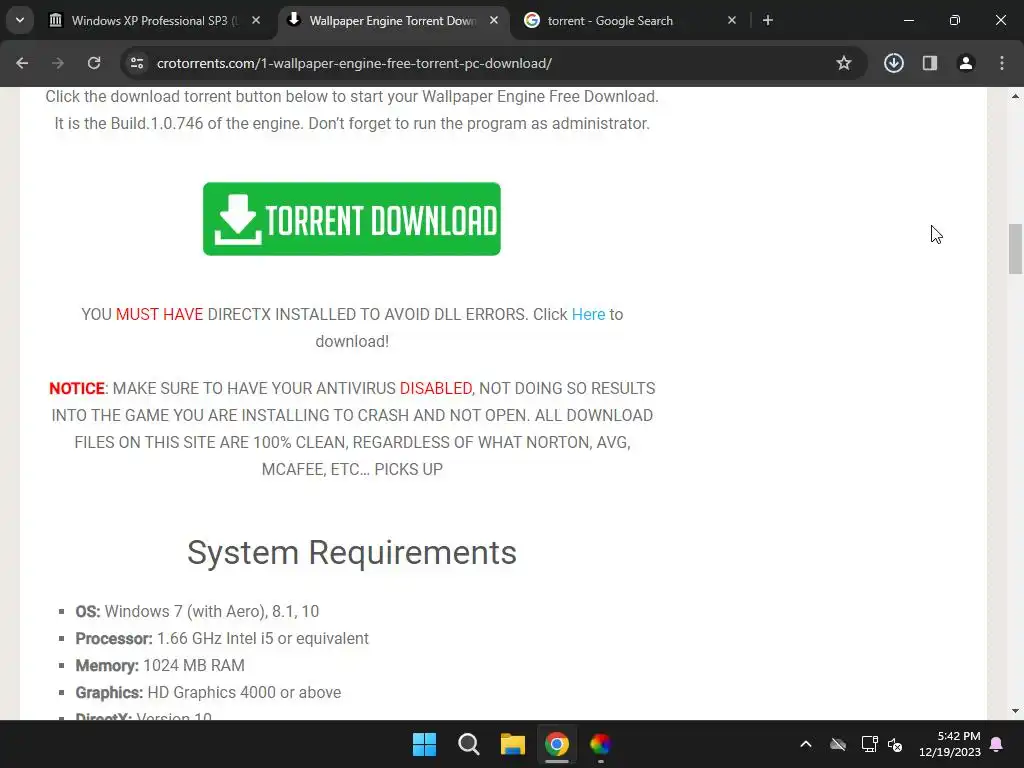Screen dimensions: 1024x768
Task: Open the Chrome profile menu
Action: (966, 63)
